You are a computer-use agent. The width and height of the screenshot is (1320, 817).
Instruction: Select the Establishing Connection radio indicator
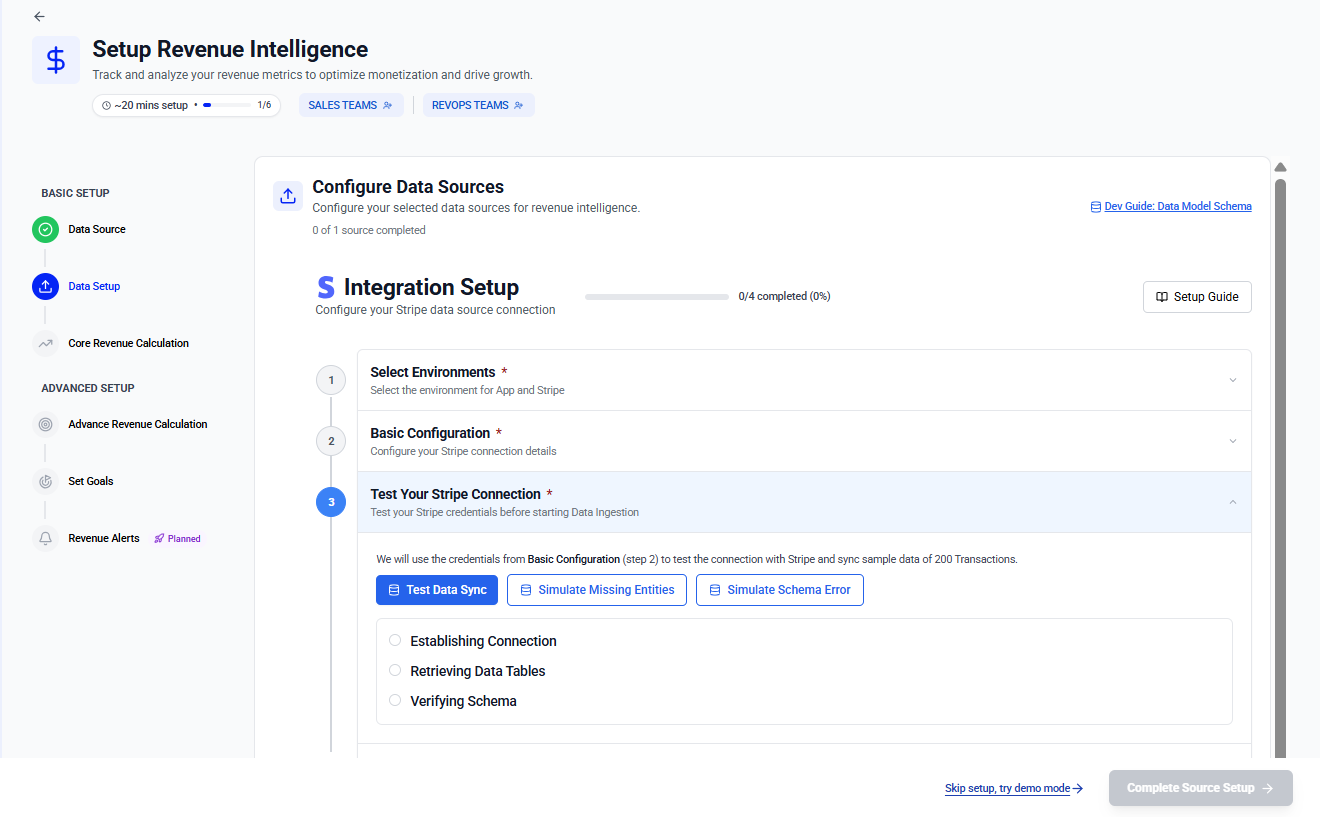395,639
